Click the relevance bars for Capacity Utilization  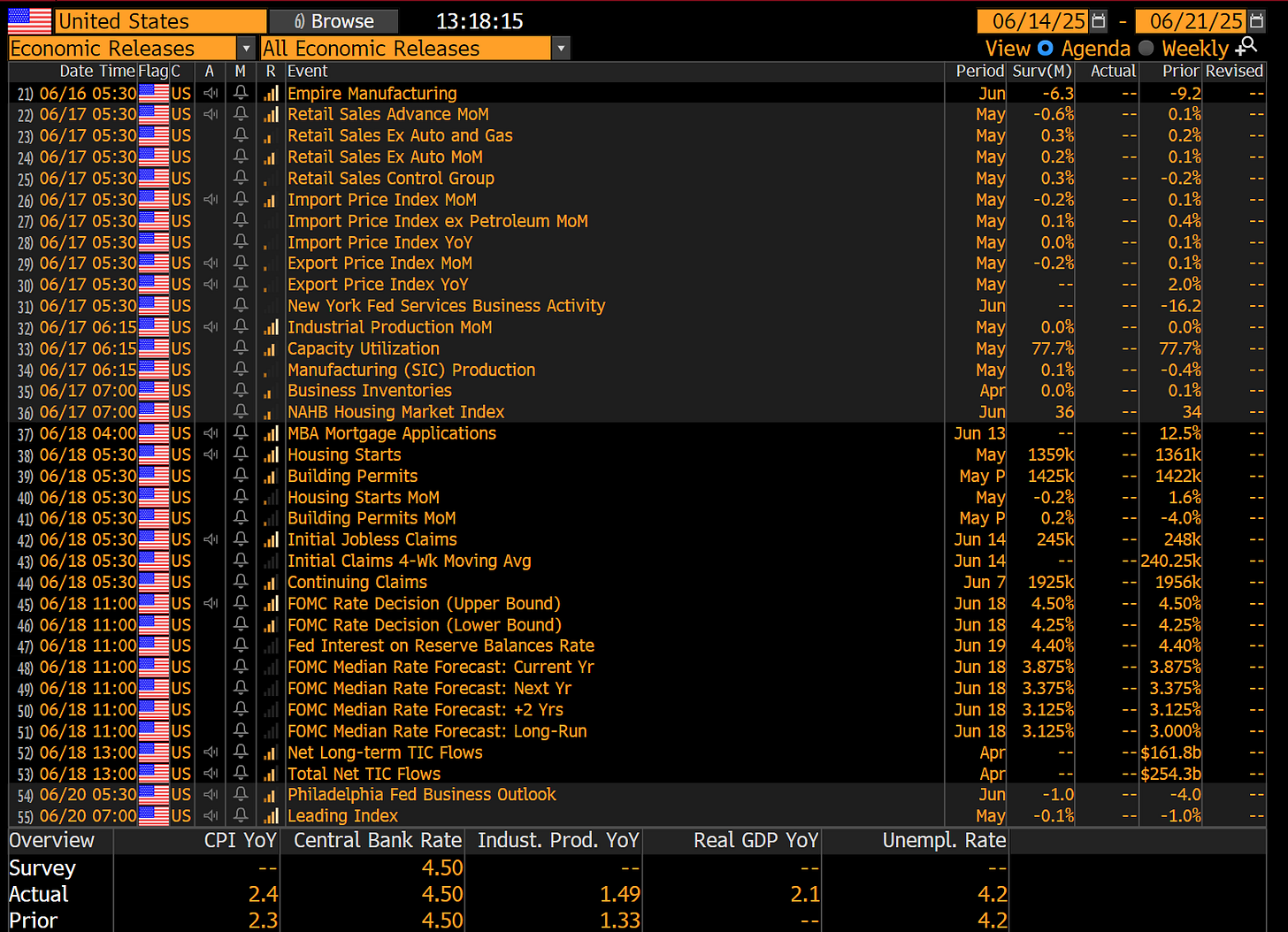pyautogui.click(x=271, y=348)
